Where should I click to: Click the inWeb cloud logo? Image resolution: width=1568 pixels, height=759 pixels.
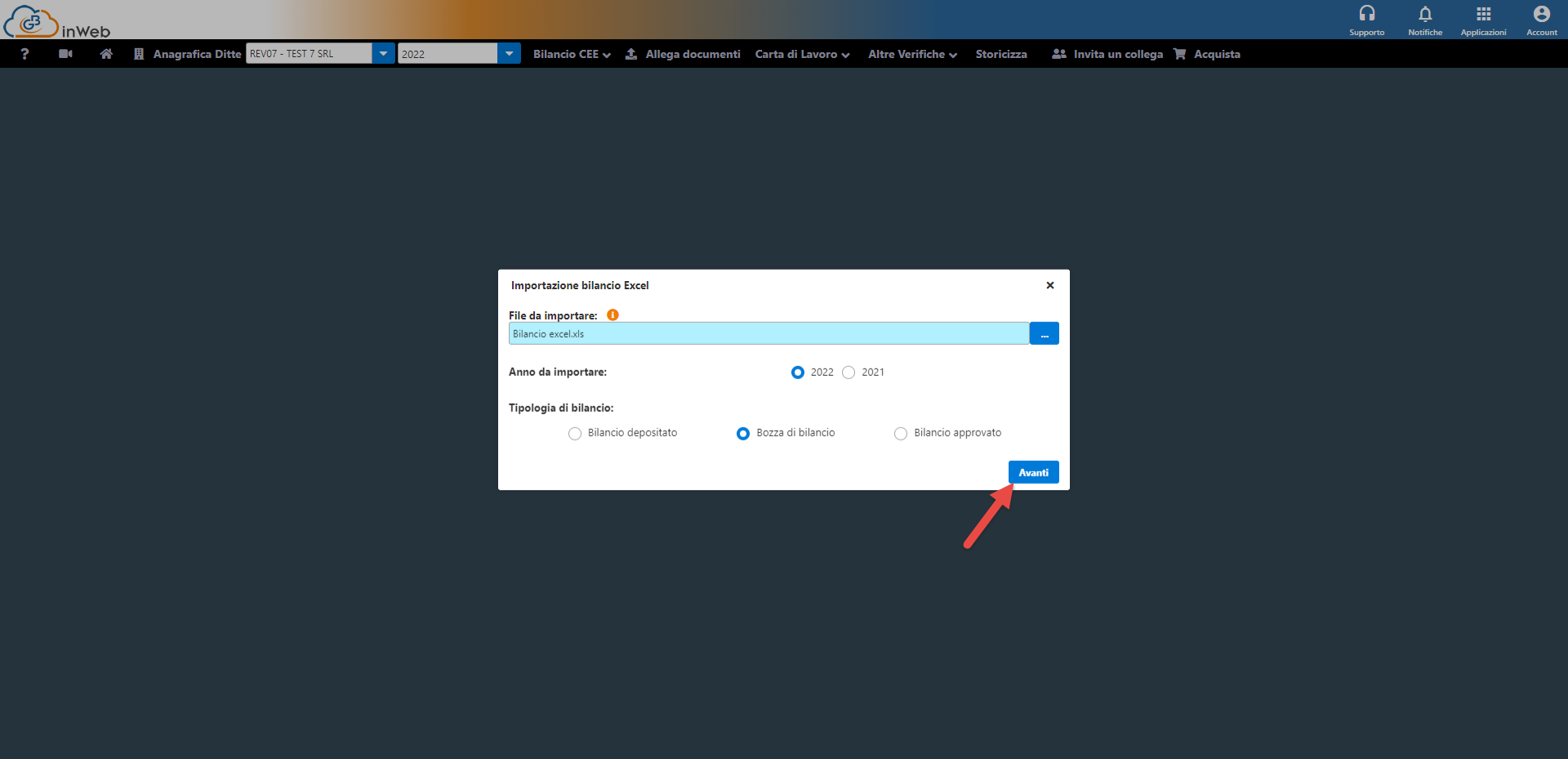click(x=56, y=21)
